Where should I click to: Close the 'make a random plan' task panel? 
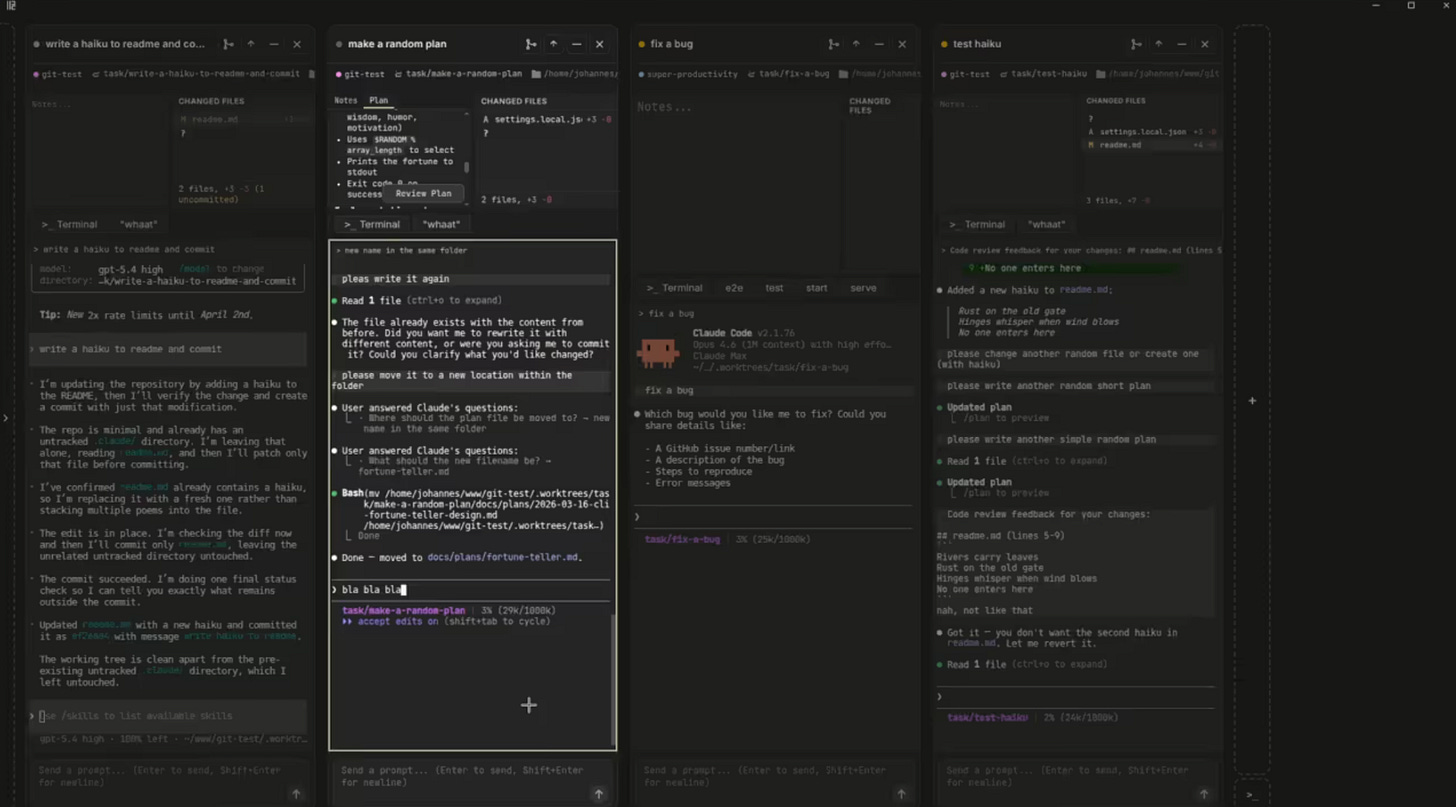coord(599,44)
